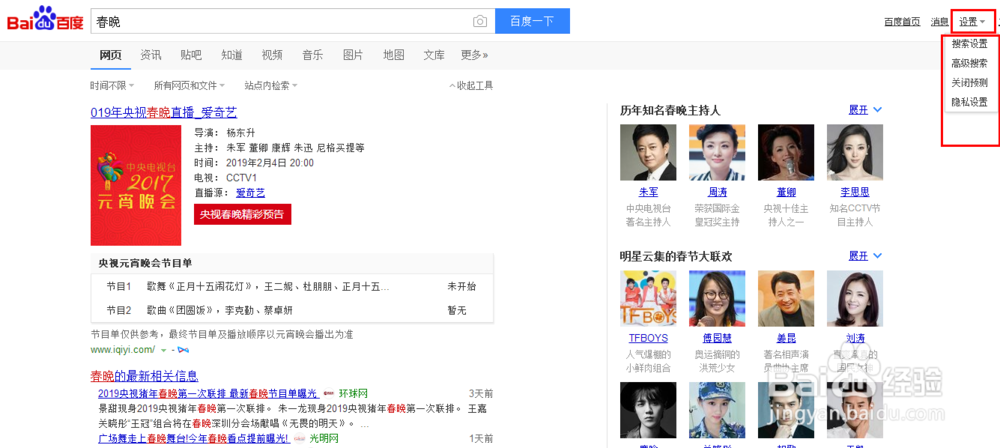This screenshot has height=448, width=1000.
Task: Click 朱军 portrait photo
Action: (648, 153)
